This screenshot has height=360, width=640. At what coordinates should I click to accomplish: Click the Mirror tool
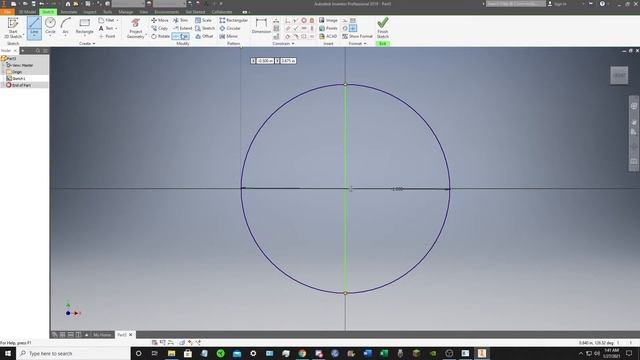coord(229,36)
